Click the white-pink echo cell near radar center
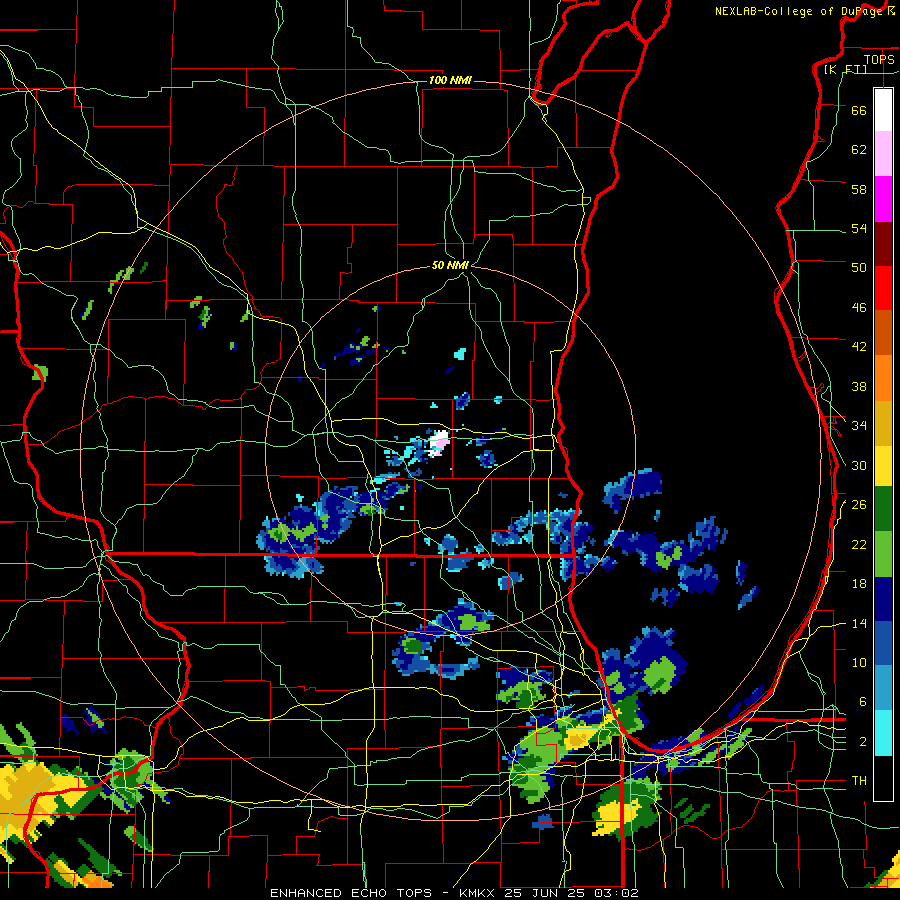Image resolution: width=900 pixels, height=900 pixels. point(439,443)
